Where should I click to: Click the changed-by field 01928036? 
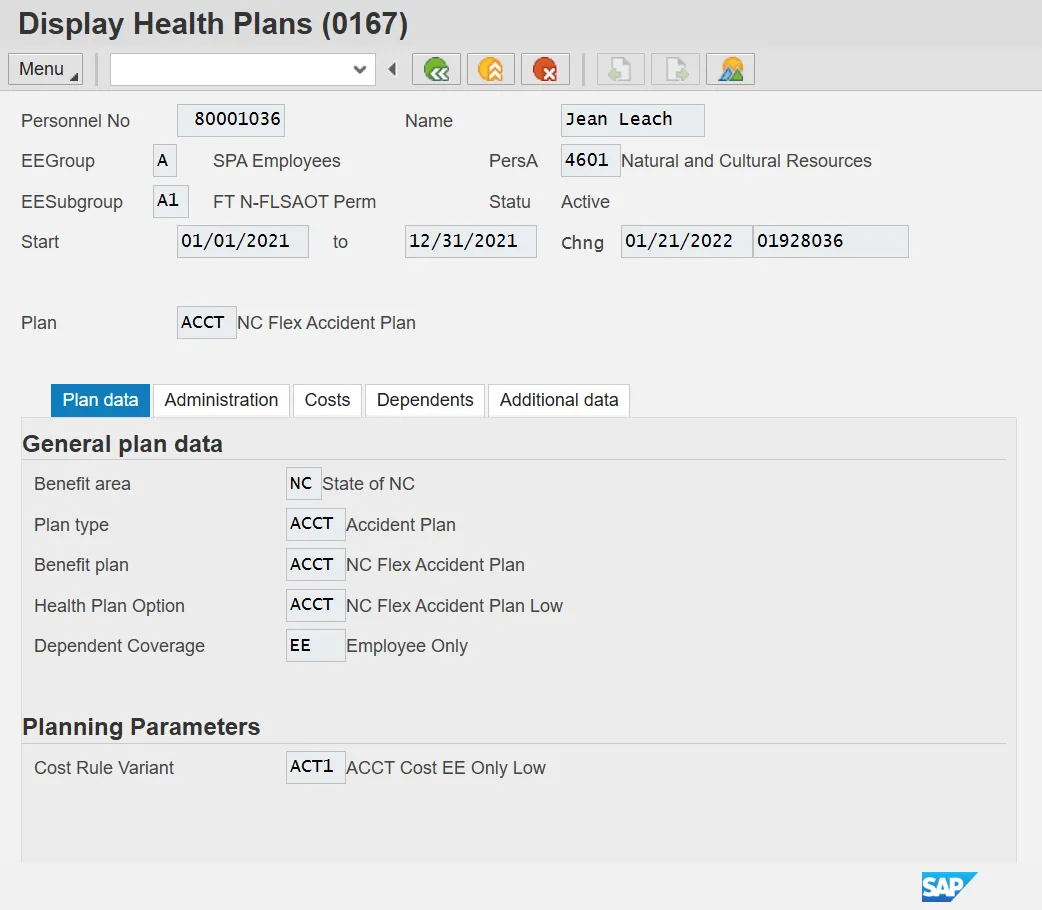point(831,241)
